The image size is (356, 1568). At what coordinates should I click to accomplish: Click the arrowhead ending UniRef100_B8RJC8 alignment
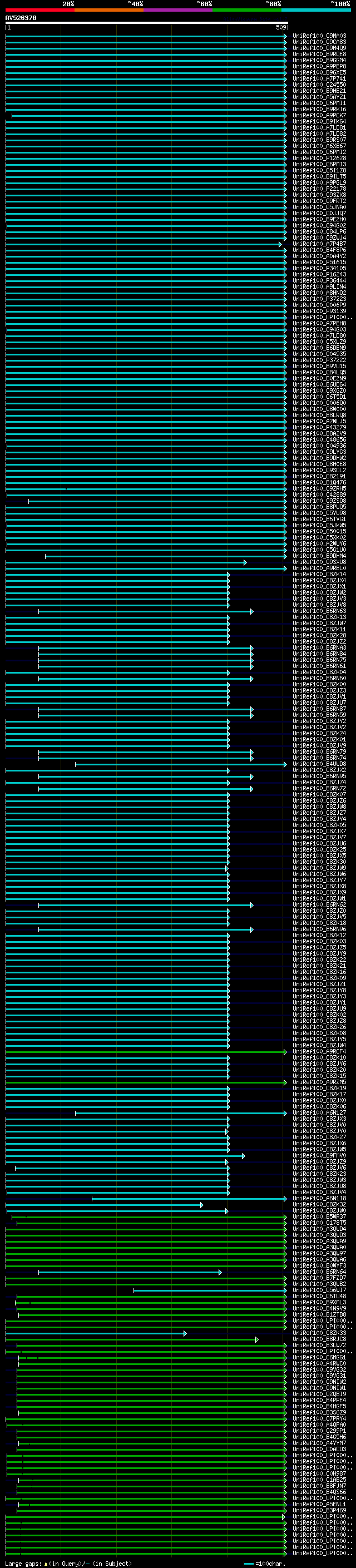257,1339
